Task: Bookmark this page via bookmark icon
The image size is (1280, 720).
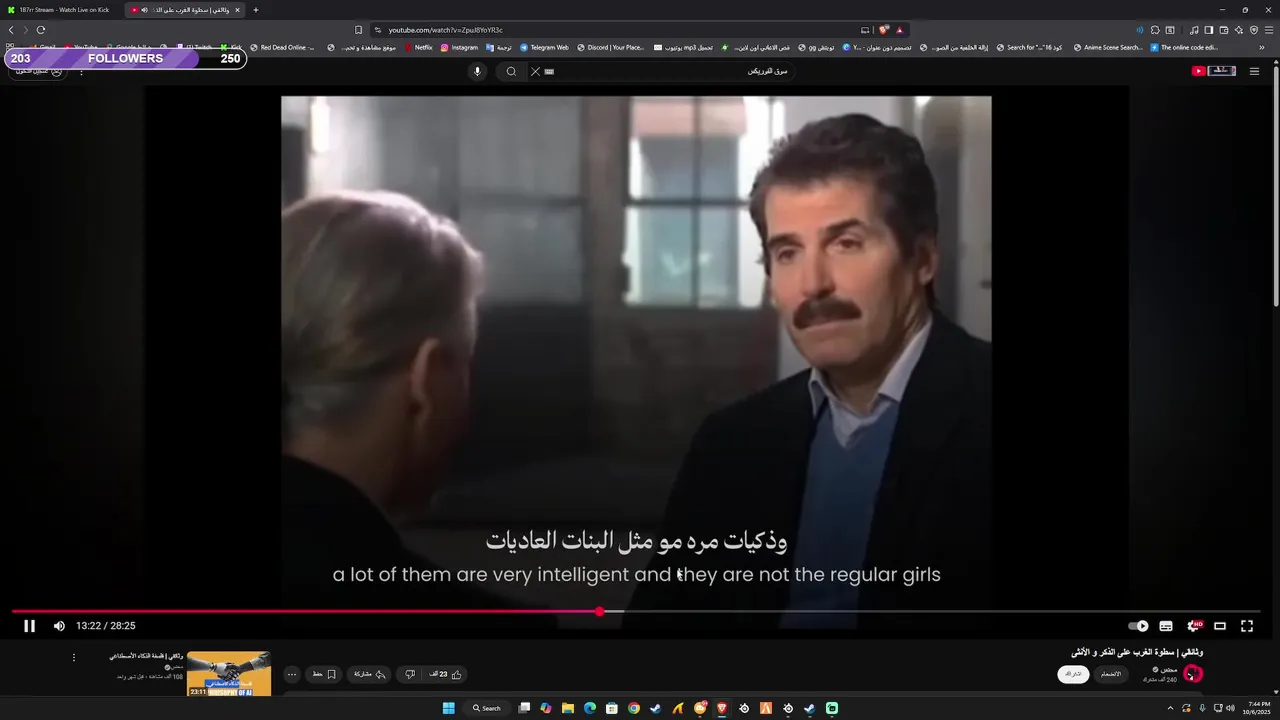Action: click(x=359, y=30)
